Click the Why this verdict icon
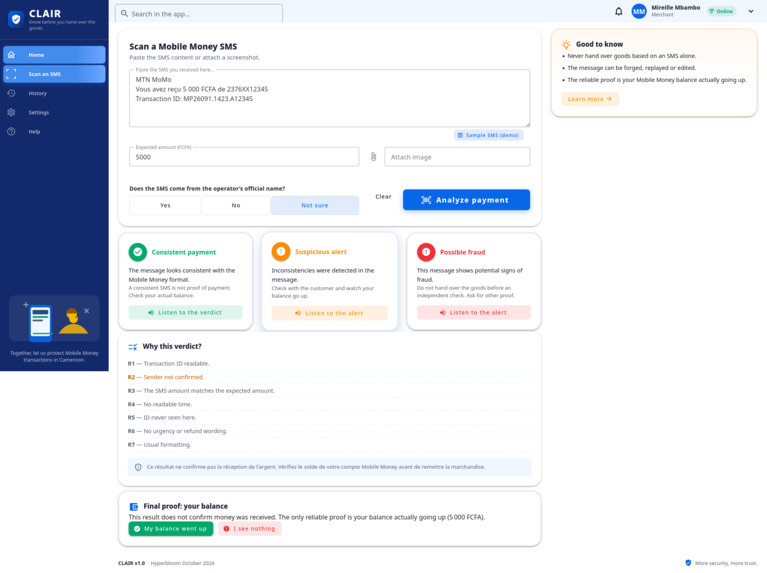767x573 pixels. click(133, 346)
